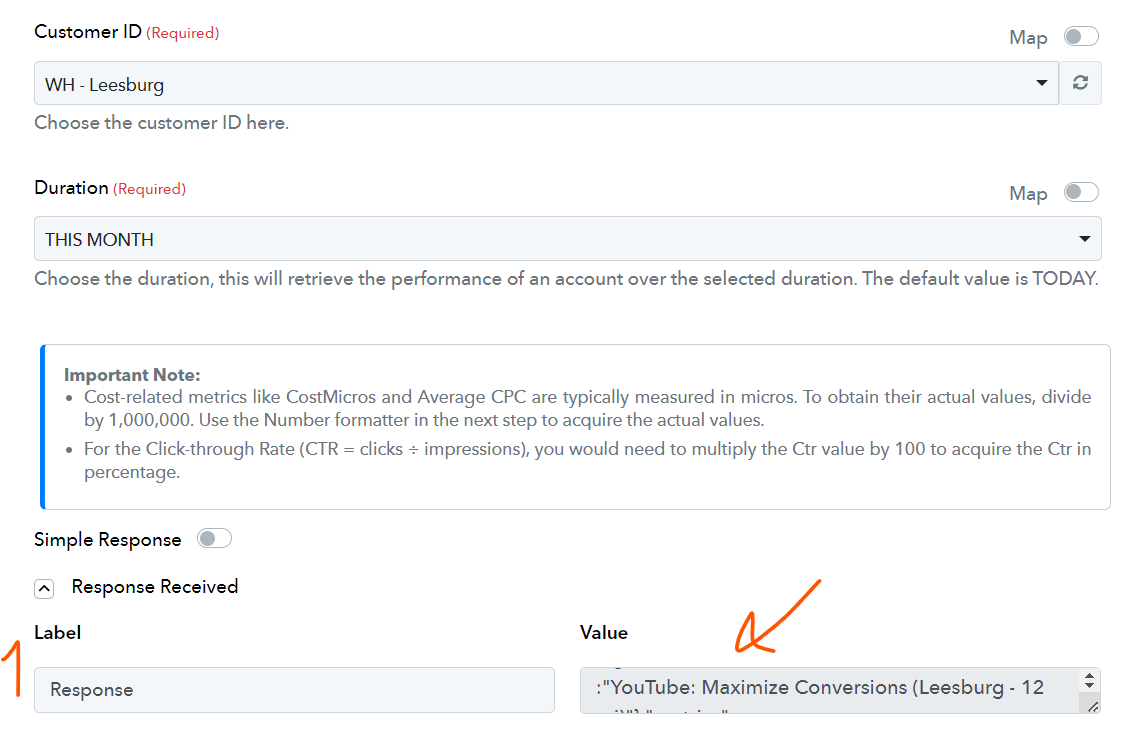
Task: Open the WH - Leesburg customer dropdown
Action: (x=546, y=84)
